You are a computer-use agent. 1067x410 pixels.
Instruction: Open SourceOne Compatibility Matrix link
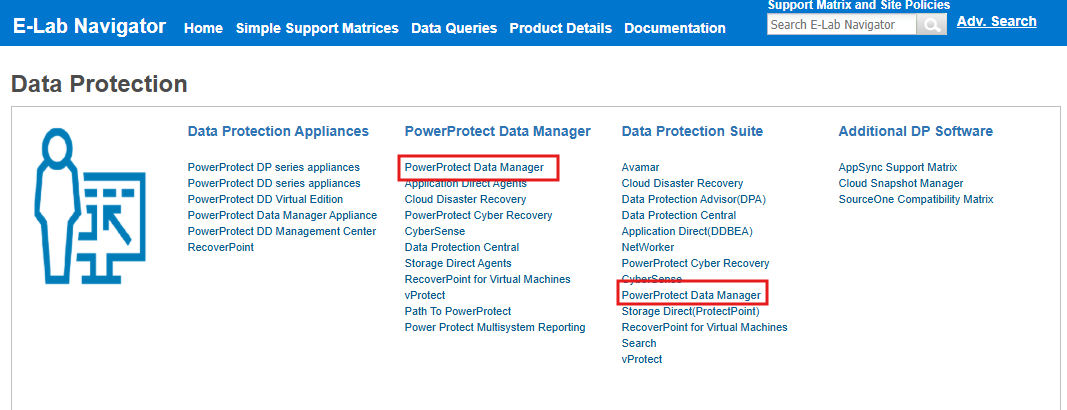tap(916, 199)
